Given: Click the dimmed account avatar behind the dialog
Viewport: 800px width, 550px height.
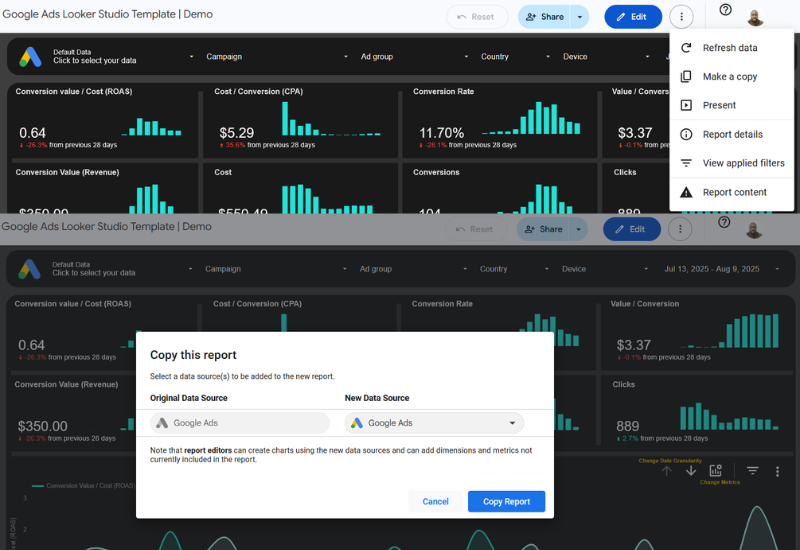Looking at the screenshot, I should click(x=754, y=229).
